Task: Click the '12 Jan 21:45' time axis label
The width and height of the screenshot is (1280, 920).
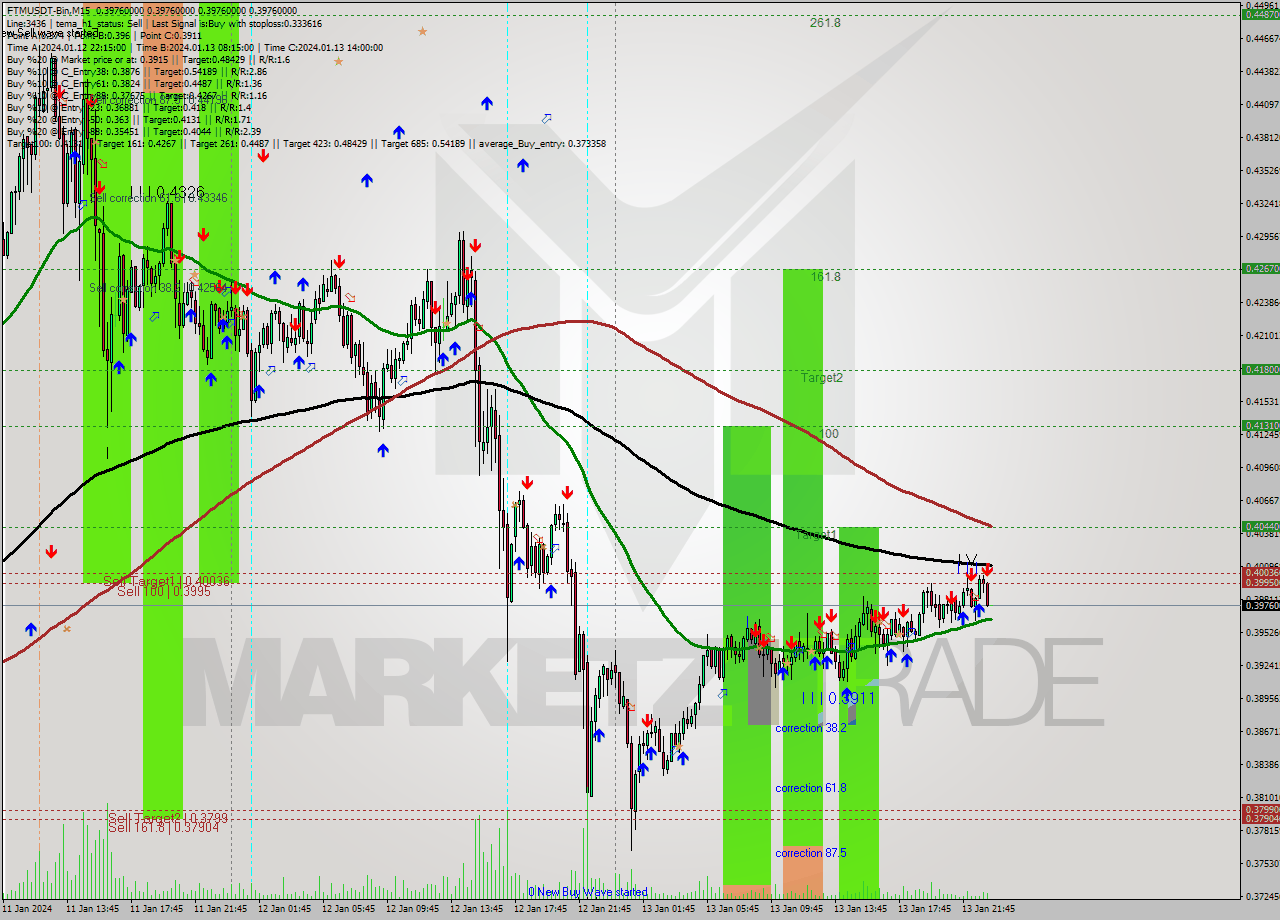Action: 606,909
